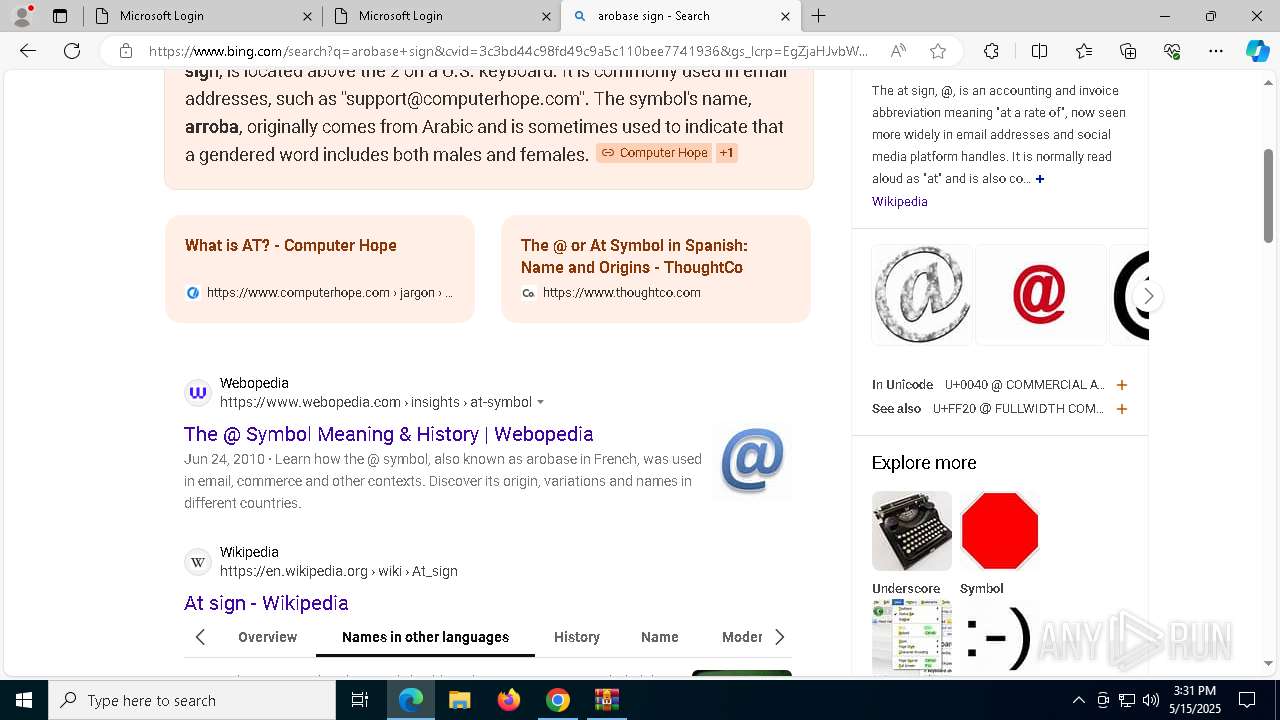Switch to the second Microsoft Login tab
Screen dimensions: 1280x720
click(x=441, y=16)
